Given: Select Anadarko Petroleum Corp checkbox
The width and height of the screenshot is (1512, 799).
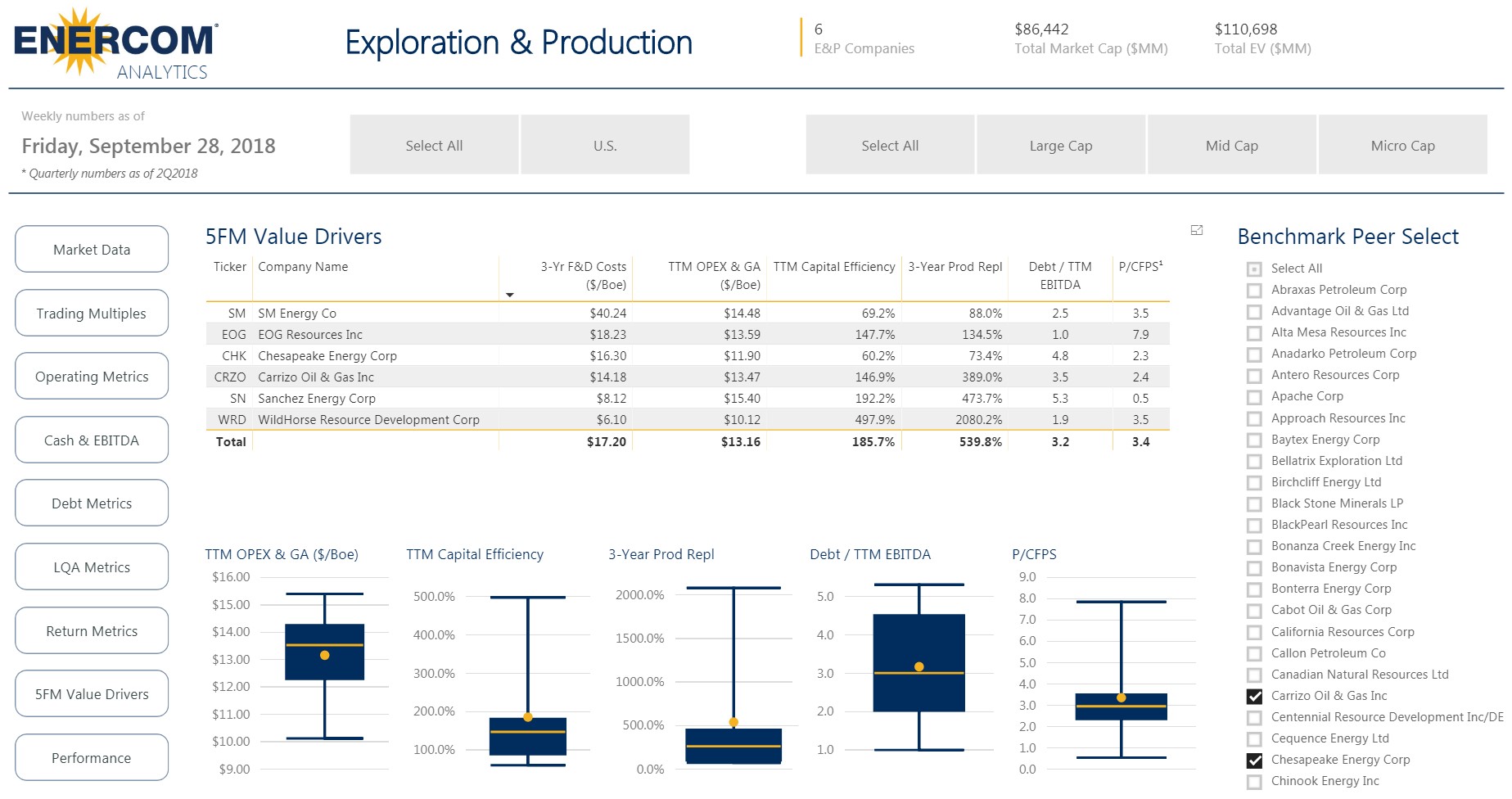Looking at the screenshot, I should tap(1254, 354).
